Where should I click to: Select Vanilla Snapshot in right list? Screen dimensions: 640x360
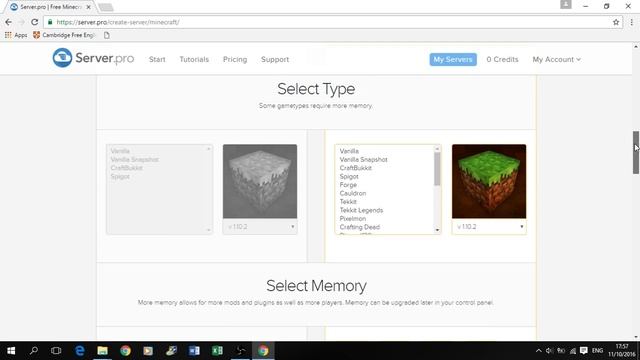[x=363, y=160]
